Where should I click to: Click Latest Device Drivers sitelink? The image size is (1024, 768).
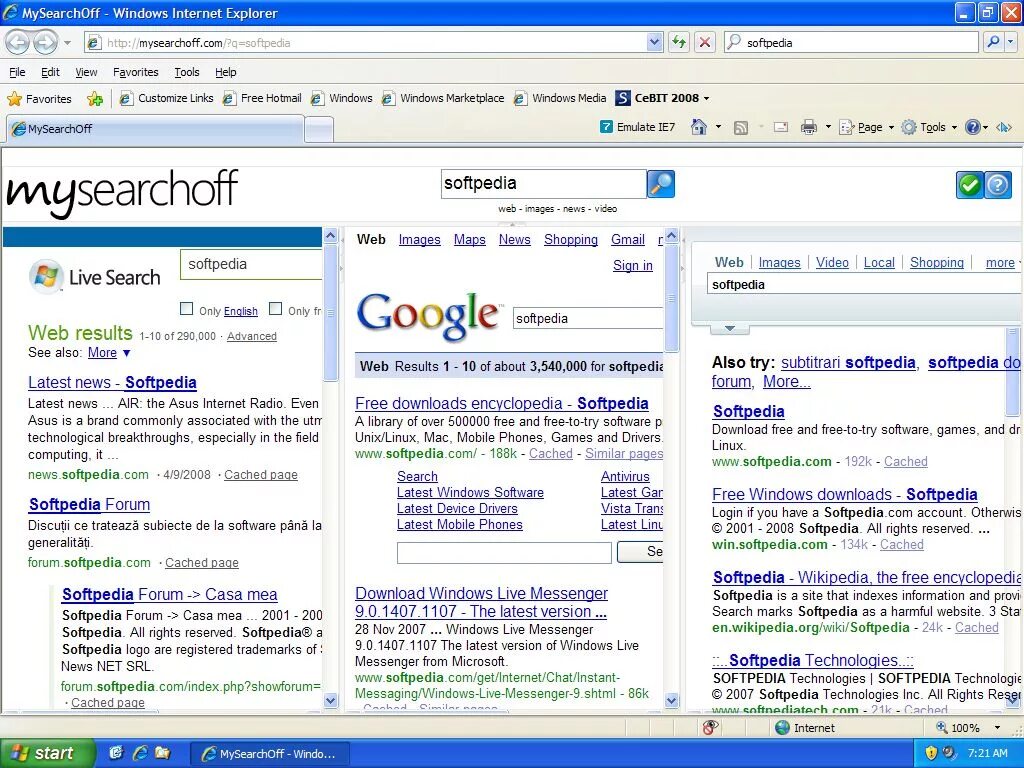click(457, 509)
